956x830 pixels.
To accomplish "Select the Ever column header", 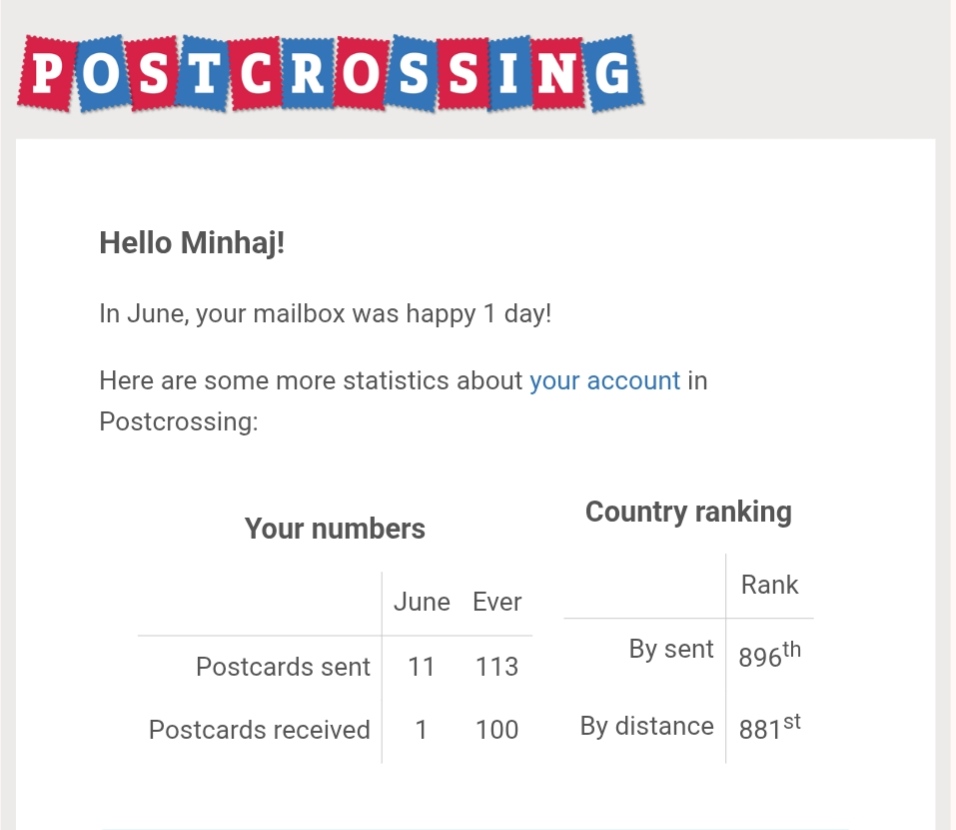I will 497,602.
